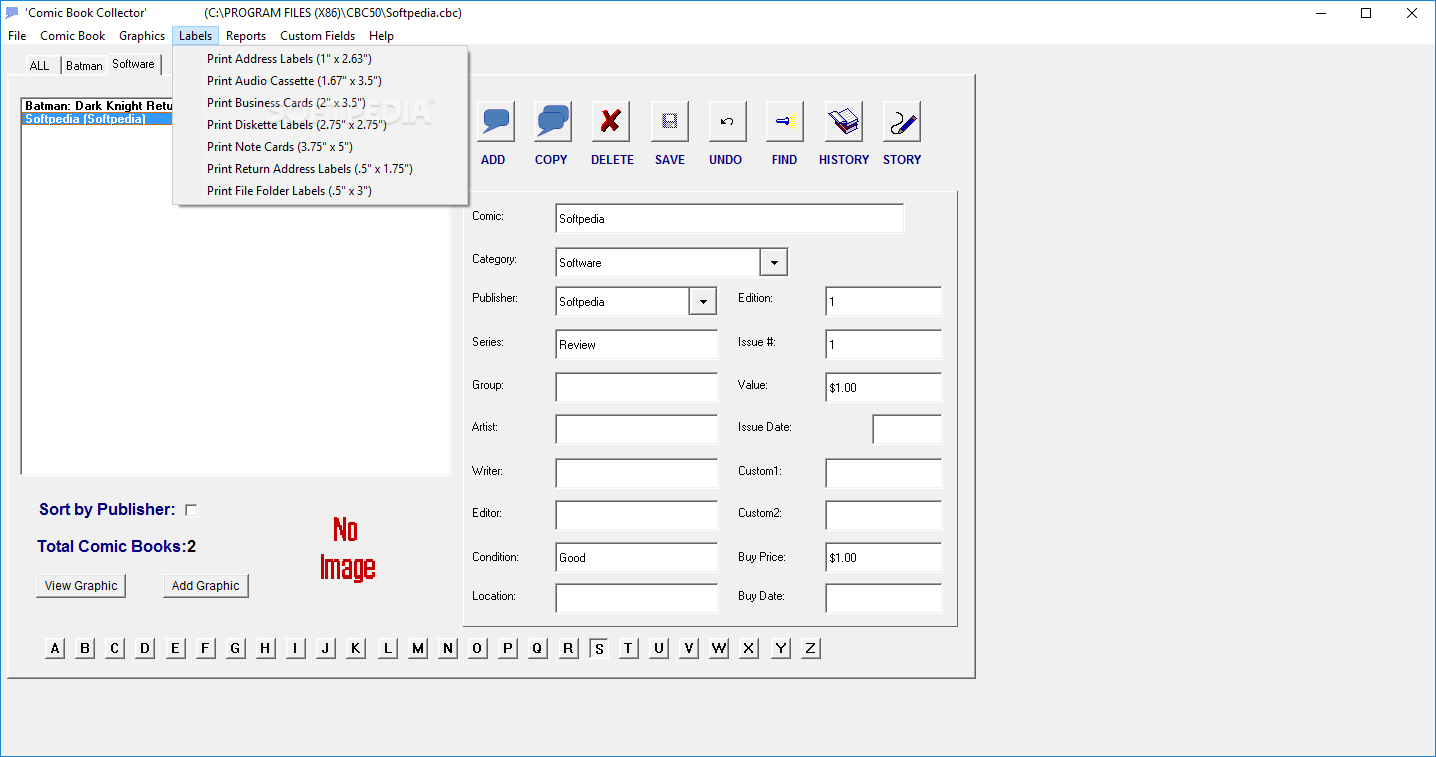
Task: Select Softpedia (Softpedia) list entry
Action: 98,119
